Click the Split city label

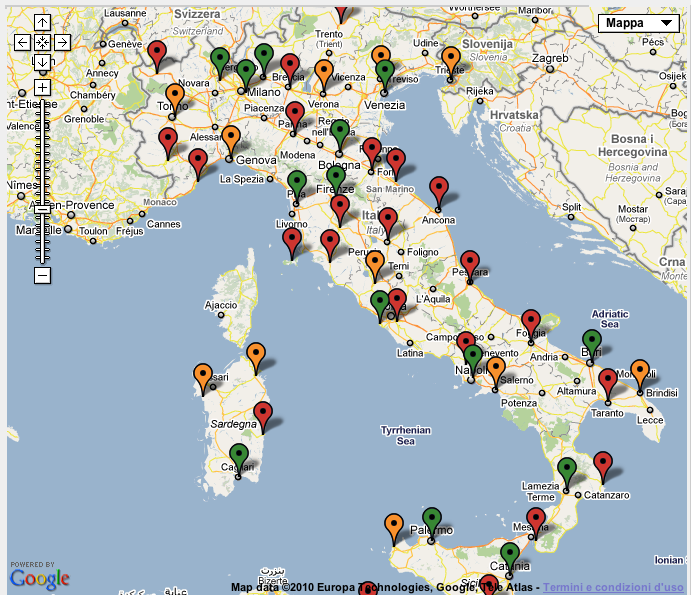[x=572, y=207]
